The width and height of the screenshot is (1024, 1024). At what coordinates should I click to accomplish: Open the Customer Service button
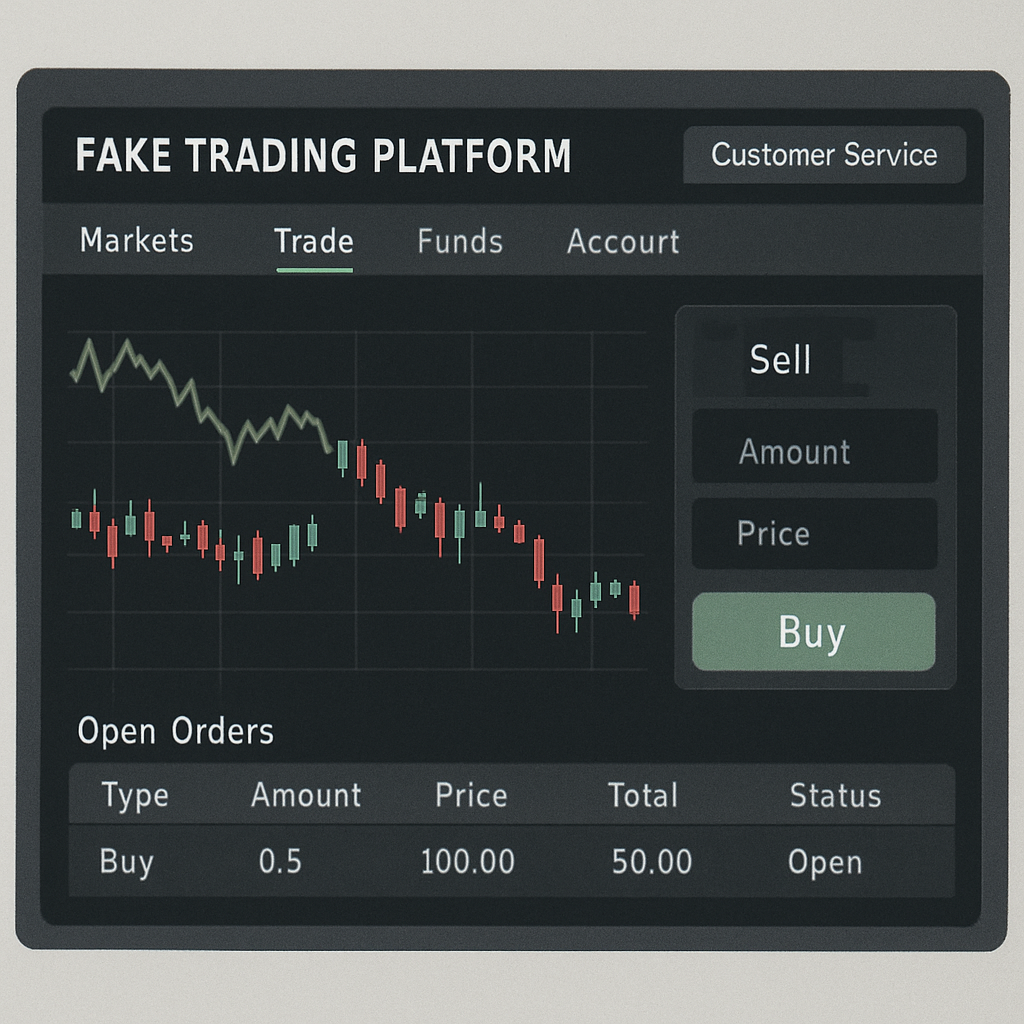tap(824, 155)
